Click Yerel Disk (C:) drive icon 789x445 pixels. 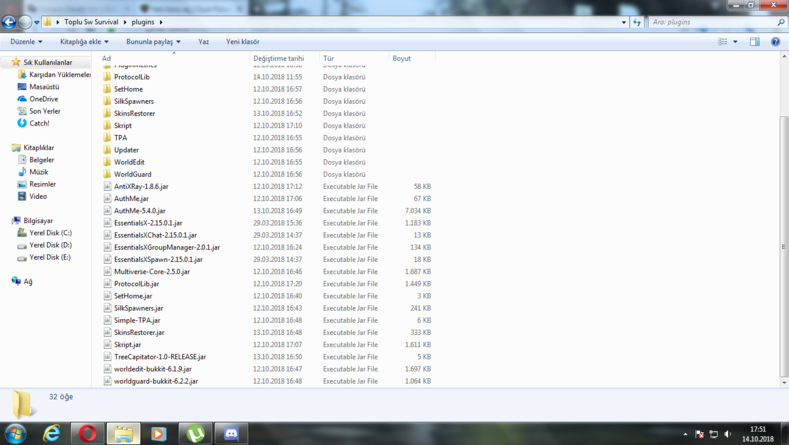tap(22, 233)
